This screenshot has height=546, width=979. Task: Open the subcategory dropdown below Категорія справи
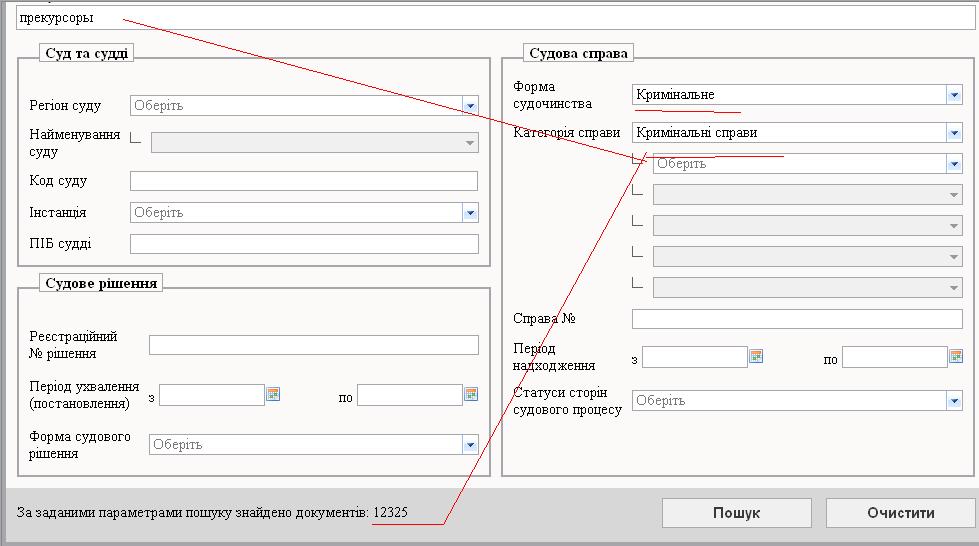pos(953,164)
